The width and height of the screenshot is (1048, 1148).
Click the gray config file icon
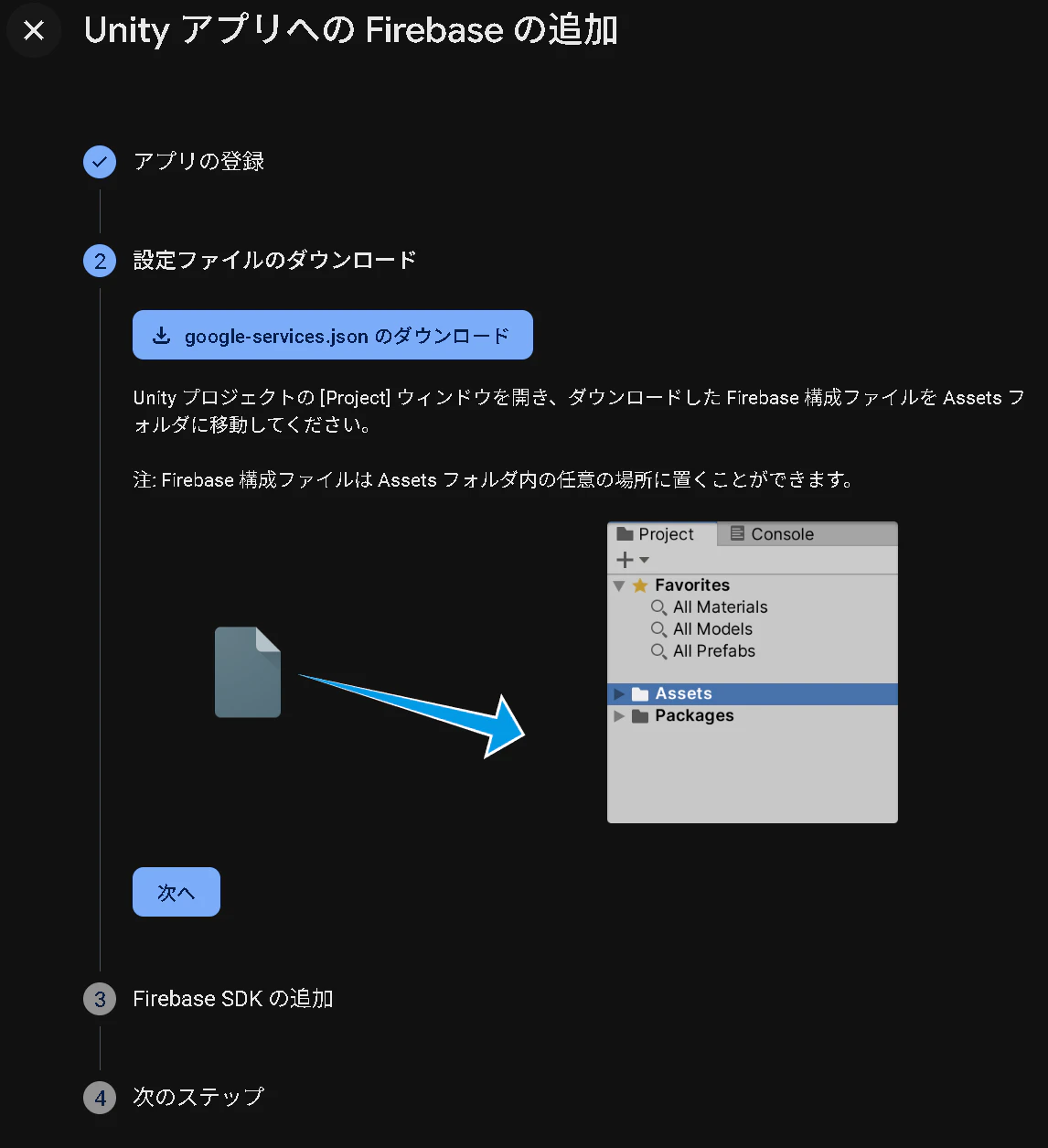tap(248, 672)
